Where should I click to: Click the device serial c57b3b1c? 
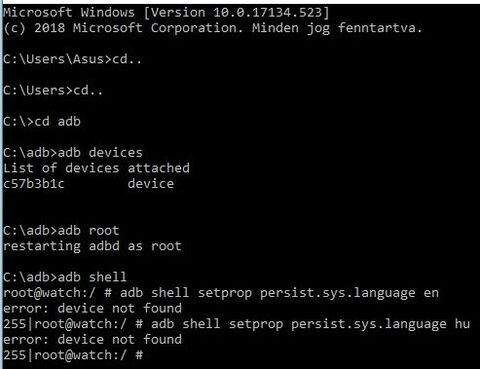34,183
